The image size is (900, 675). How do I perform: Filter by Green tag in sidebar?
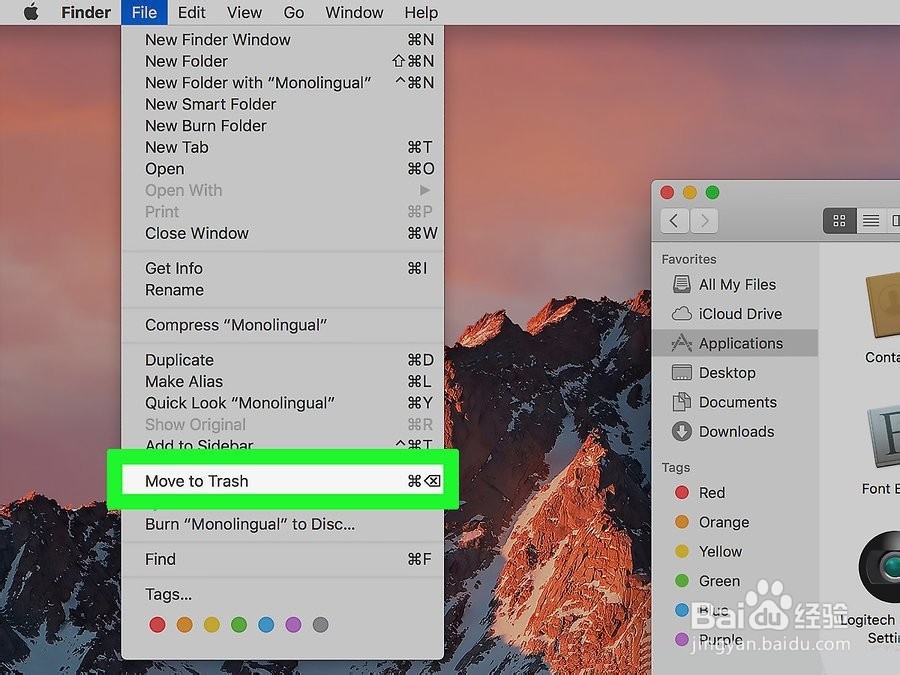735,581
